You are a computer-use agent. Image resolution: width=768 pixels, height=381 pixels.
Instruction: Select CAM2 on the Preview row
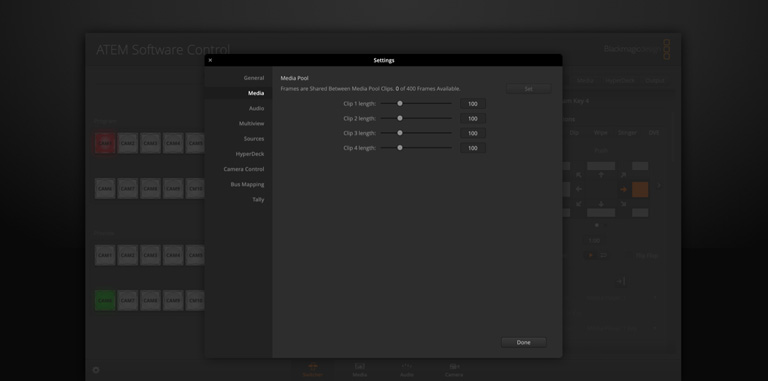(128, 255)
